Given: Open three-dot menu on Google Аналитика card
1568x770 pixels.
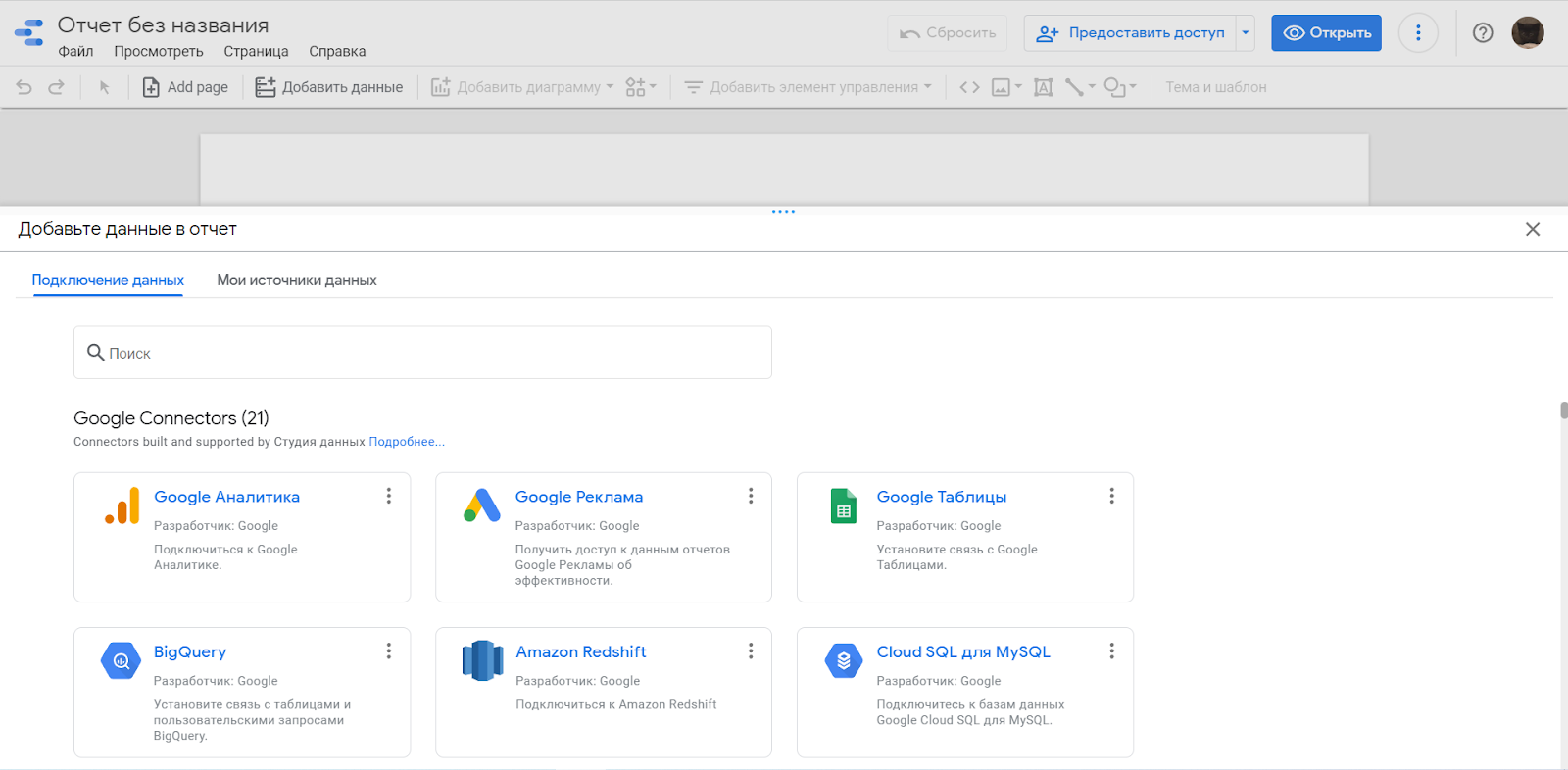Looking at the screenshot, I should (x=389, y=496).
